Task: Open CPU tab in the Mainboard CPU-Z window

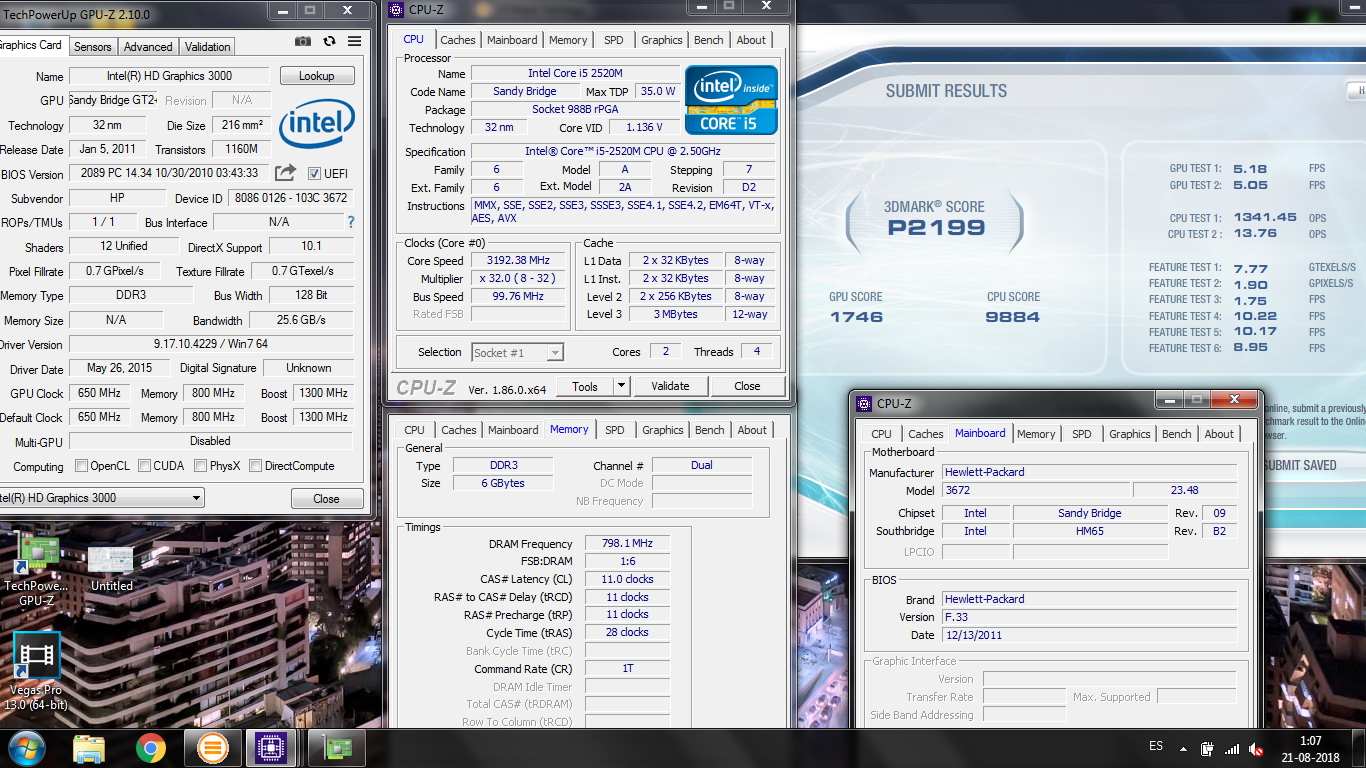Action: 881,434
